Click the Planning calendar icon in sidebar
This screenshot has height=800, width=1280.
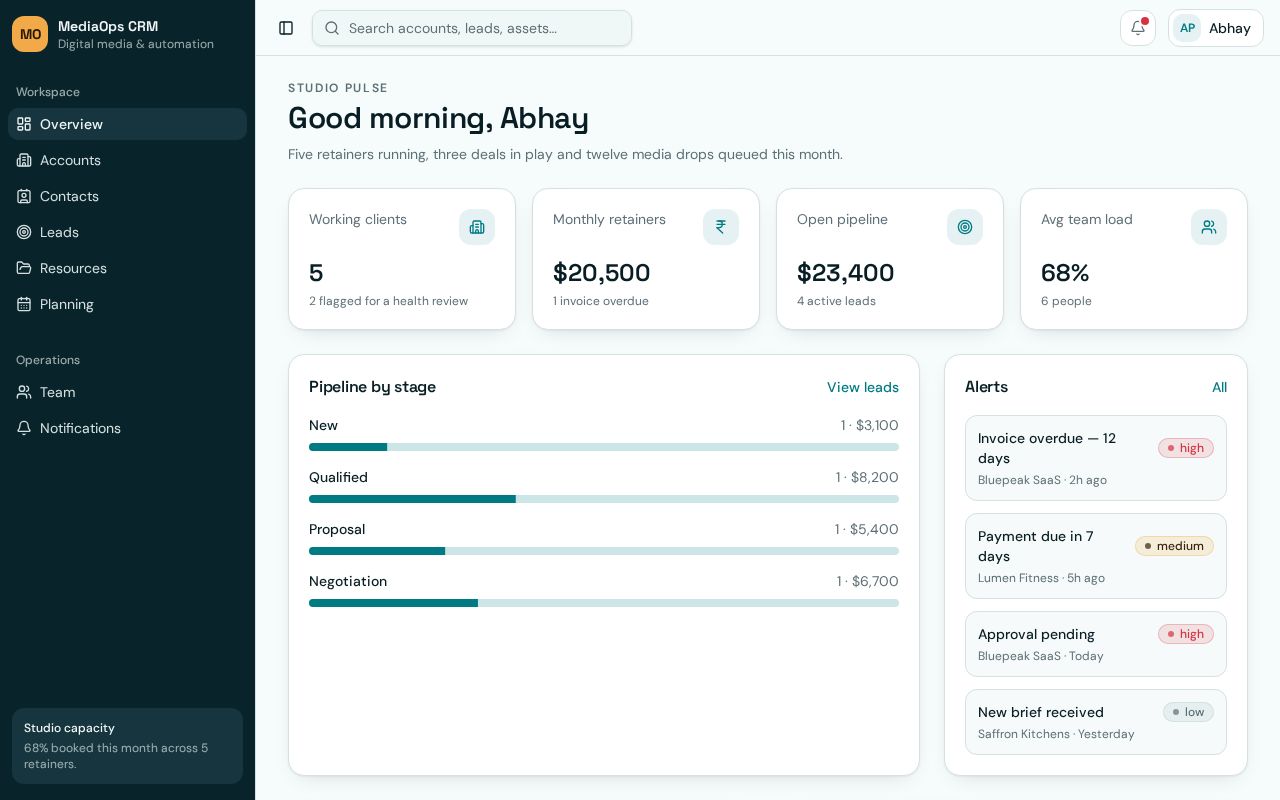click(x=24, y=304)
